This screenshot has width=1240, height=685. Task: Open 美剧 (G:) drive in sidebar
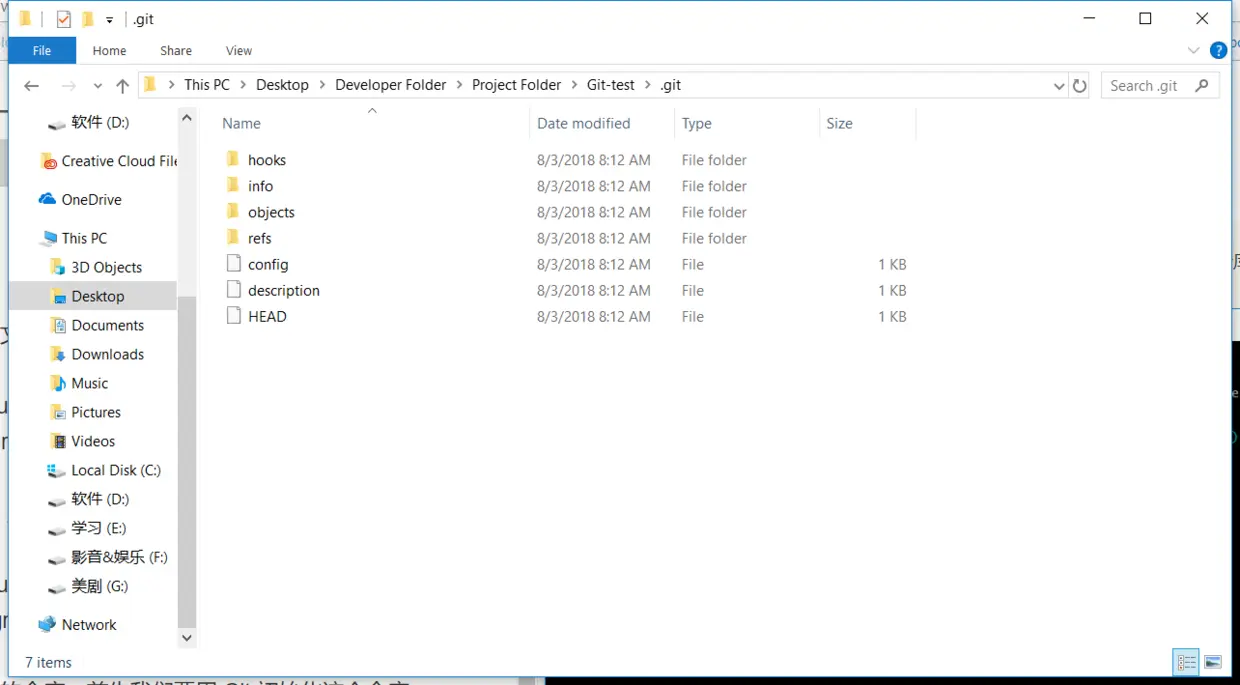88,586
